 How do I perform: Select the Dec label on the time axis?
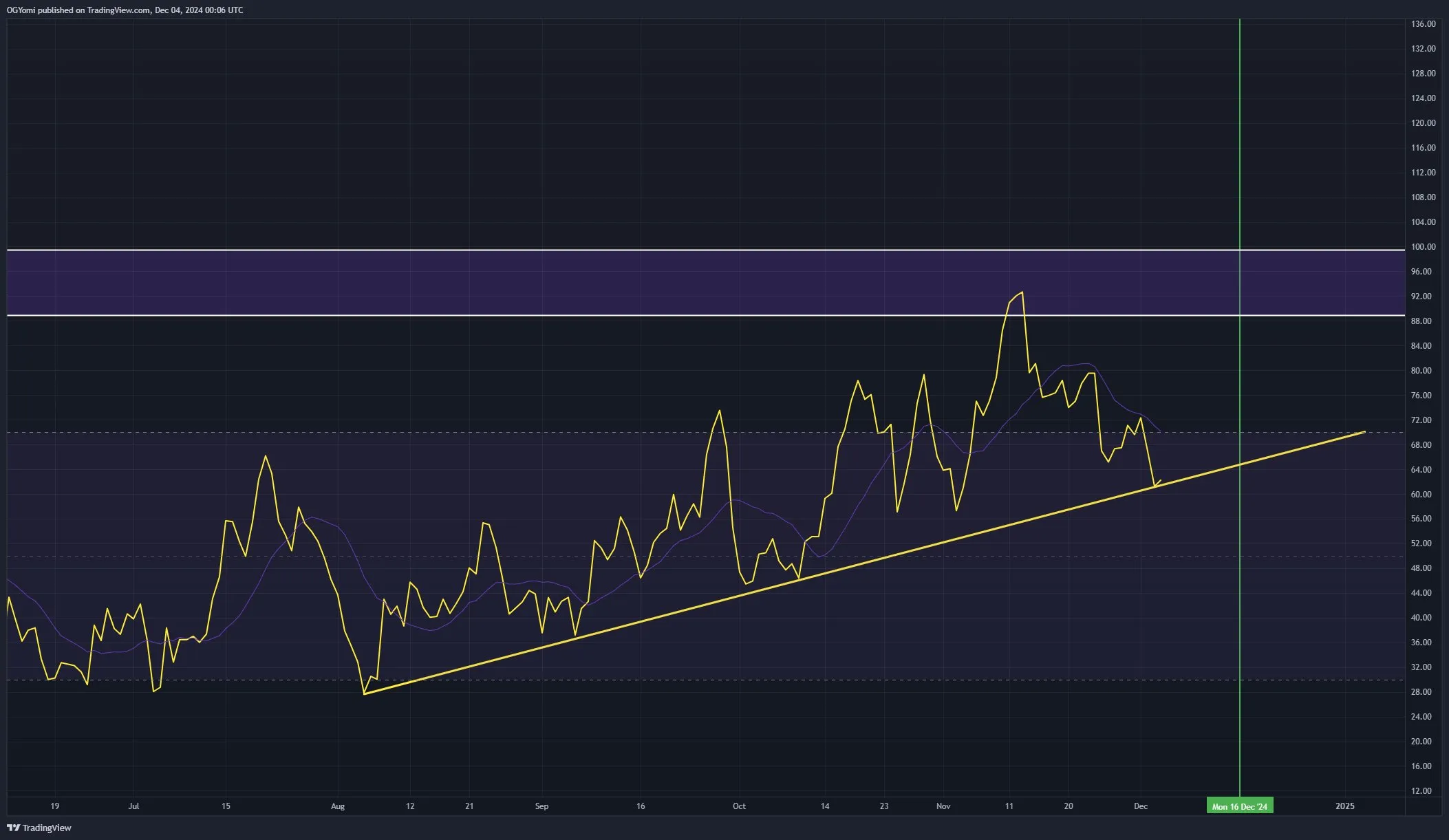tap(1143, 806)
